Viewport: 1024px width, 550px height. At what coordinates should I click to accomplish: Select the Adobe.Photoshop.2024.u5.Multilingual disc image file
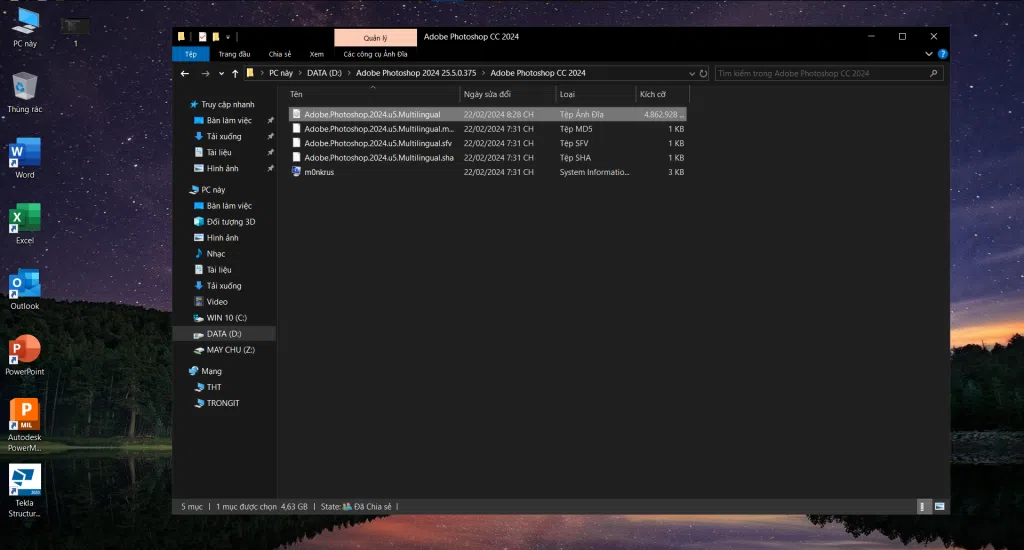(487, 114)
